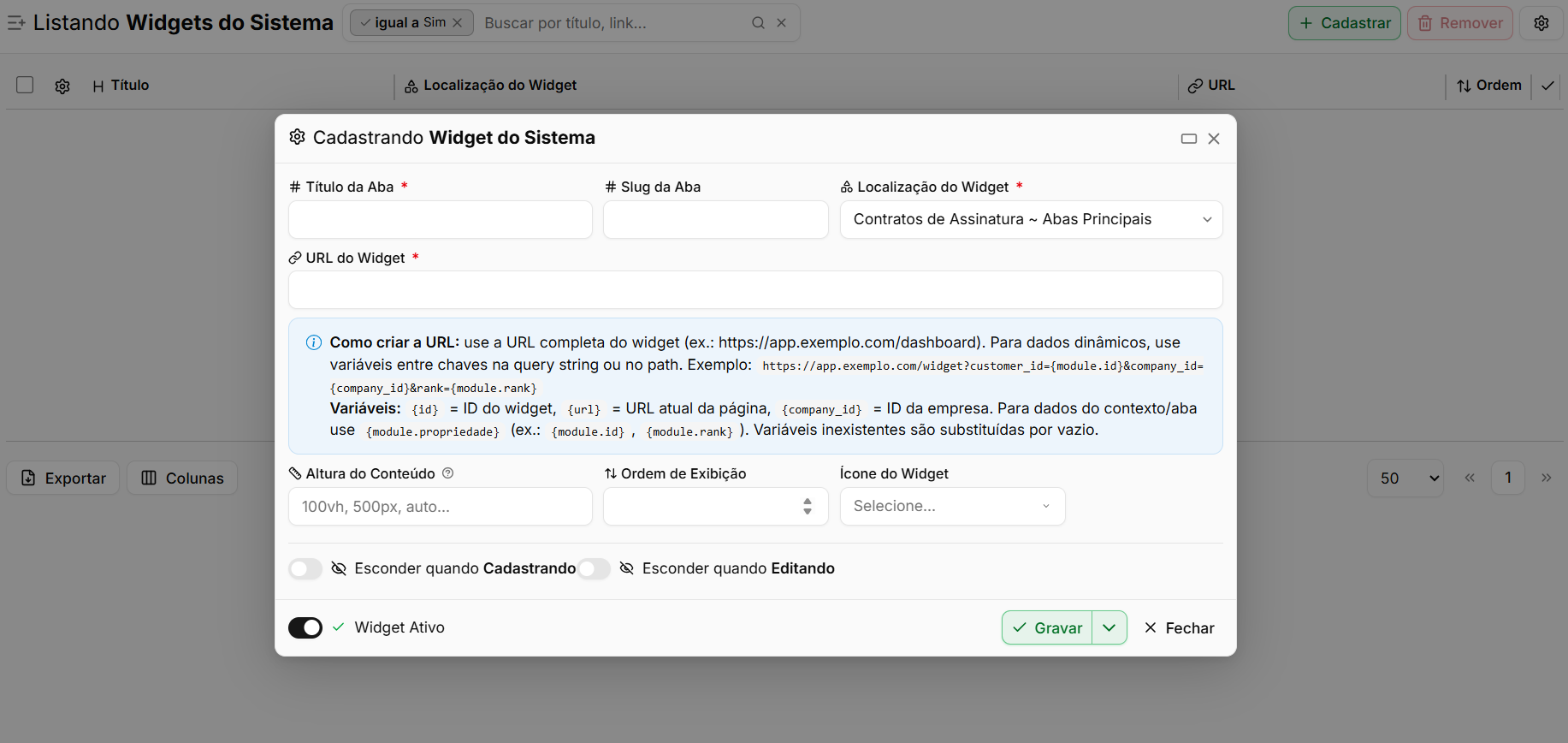
Task: Sort by the URL column header
Action: (x=1211, y=85)
